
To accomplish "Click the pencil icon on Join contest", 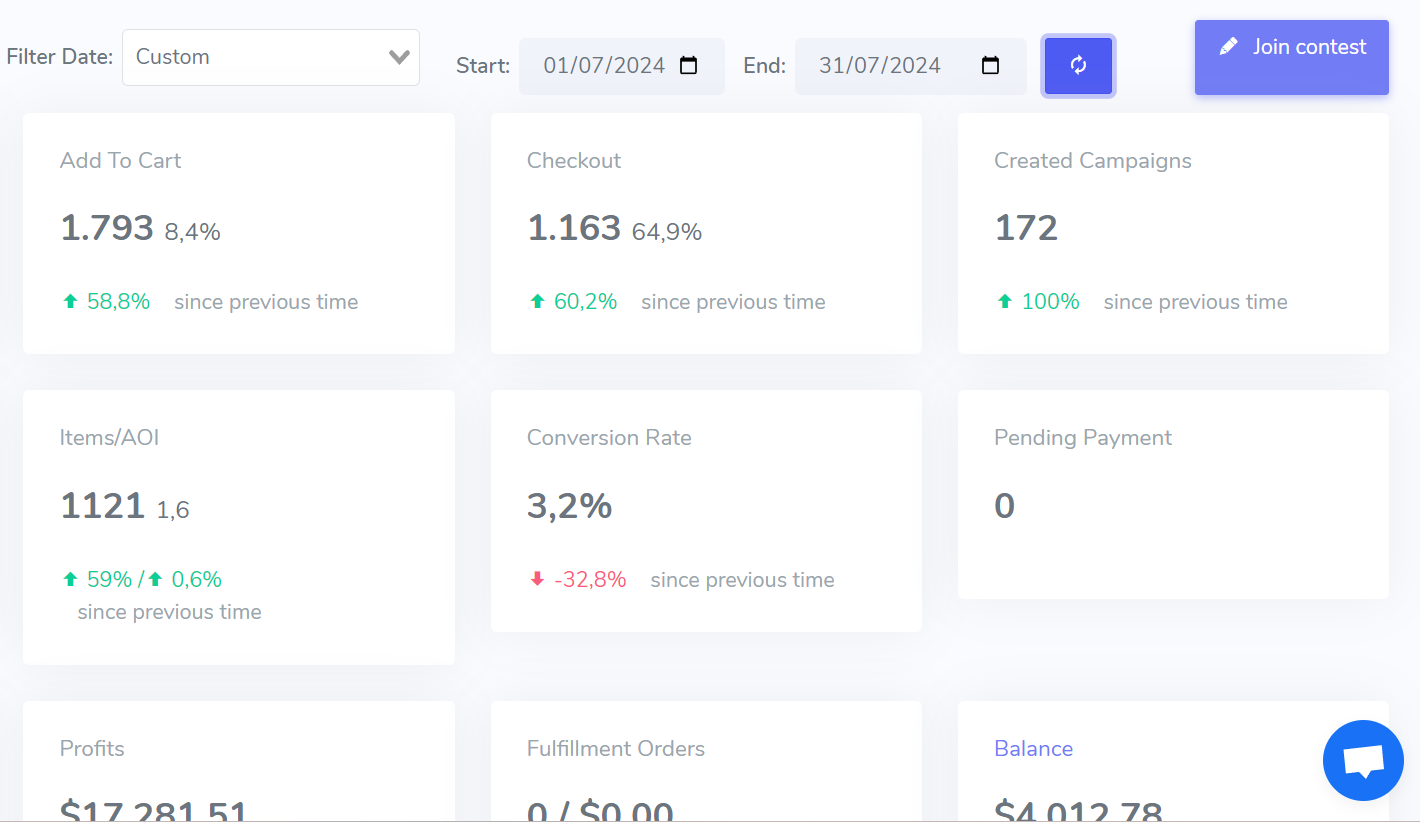I will click(x=1229, y=47).
